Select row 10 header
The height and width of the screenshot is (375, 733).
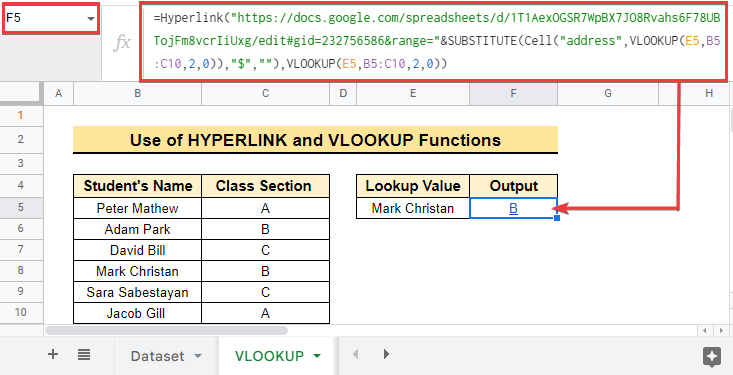click(22, 313)
